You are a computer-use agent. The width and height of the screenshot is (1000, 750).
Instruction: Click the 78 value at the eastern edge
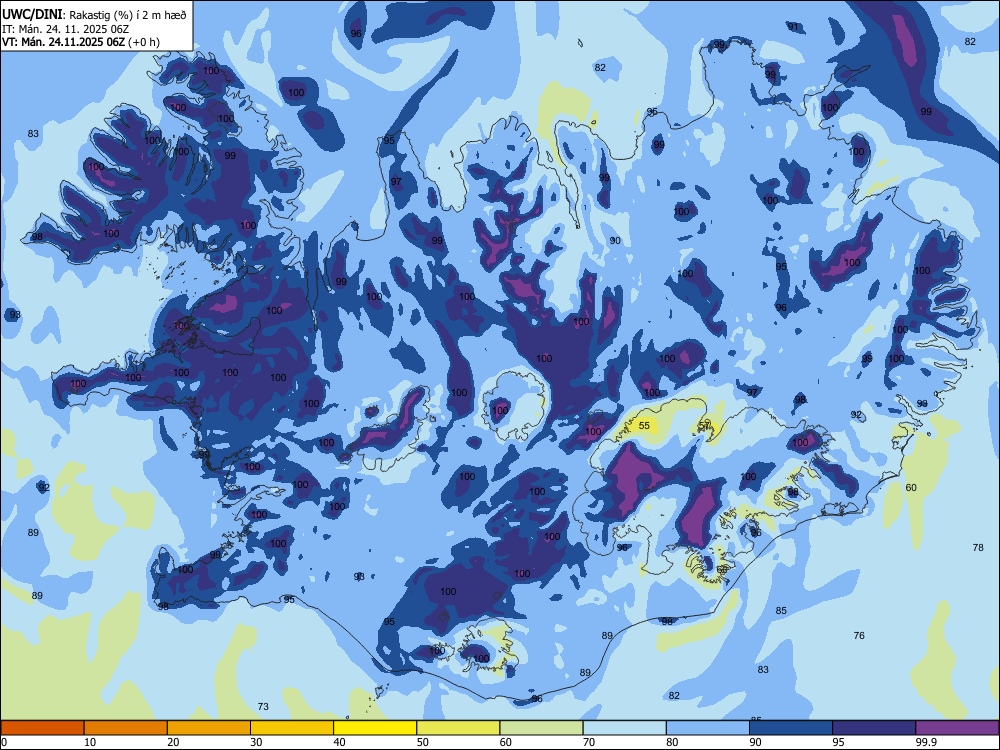coord(978,547)
